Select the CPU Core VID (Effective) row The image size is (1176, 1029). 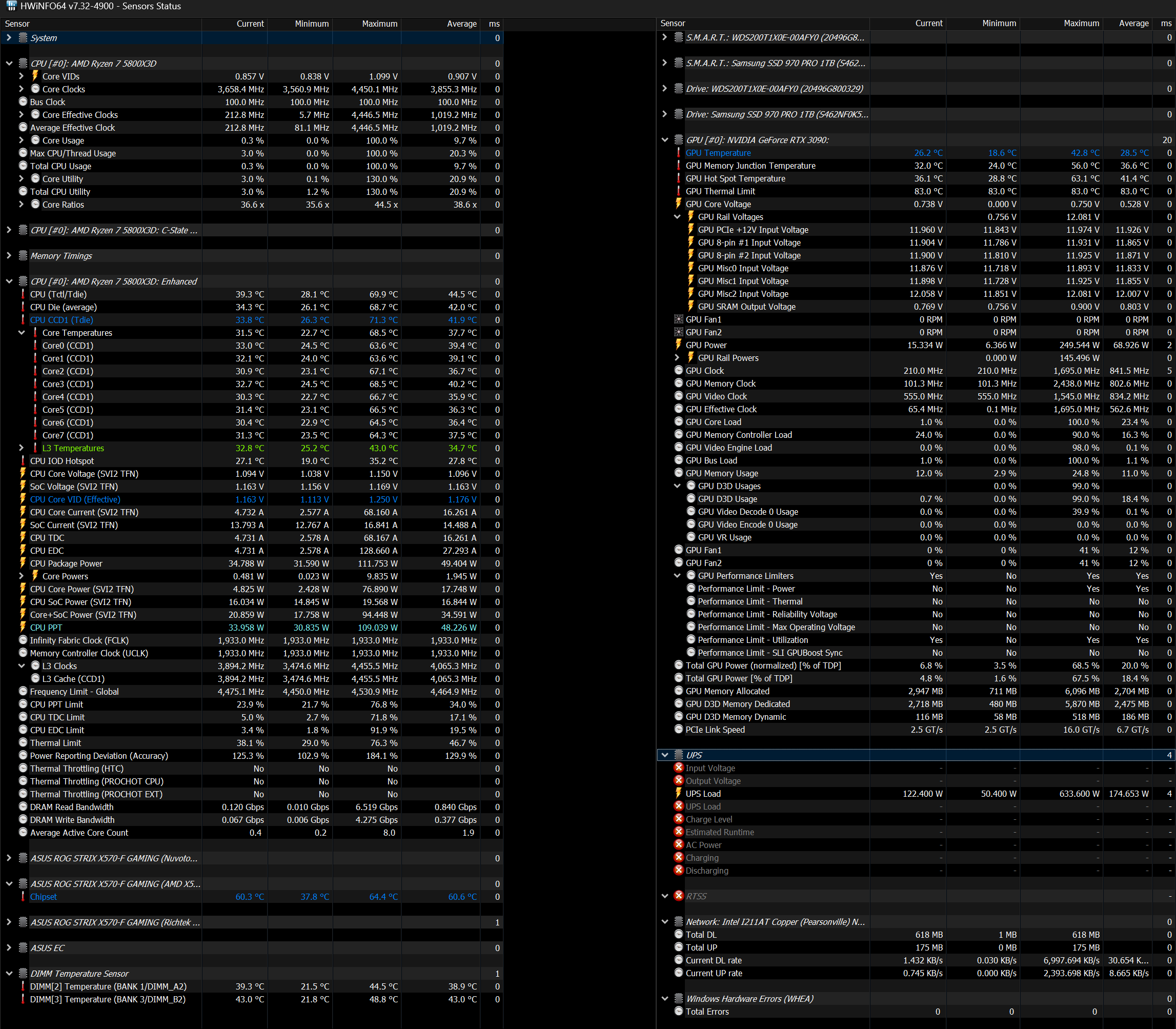252,499
